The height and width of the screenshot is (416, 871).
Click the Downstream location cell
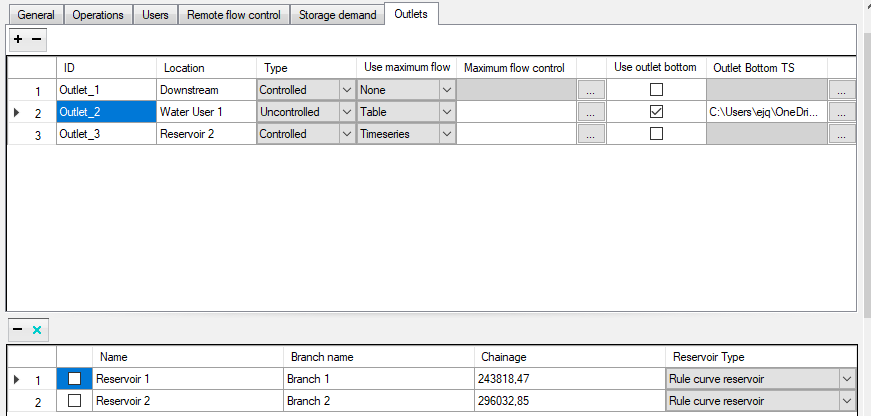click(x=207, y=90)
